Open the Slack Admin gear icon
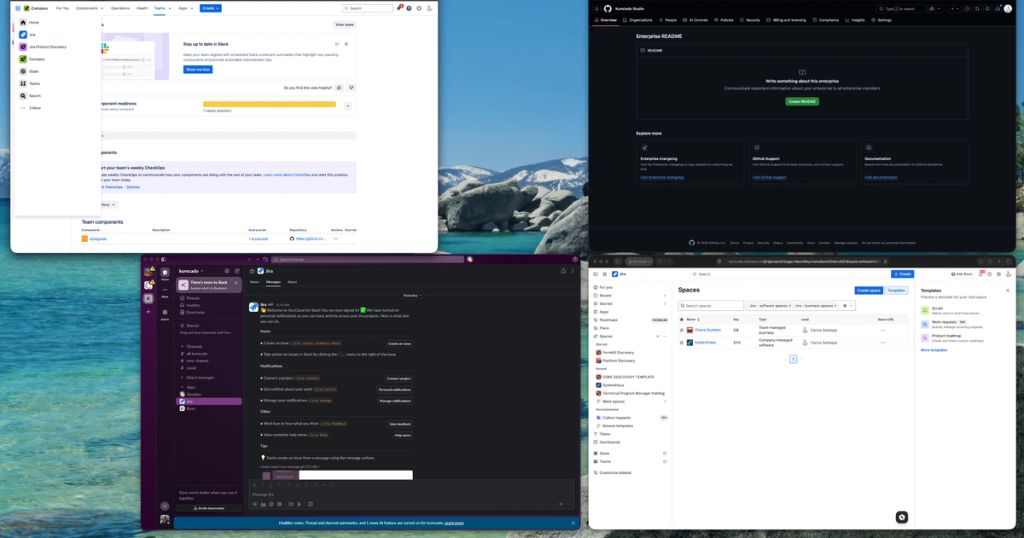 pos(165,314)
